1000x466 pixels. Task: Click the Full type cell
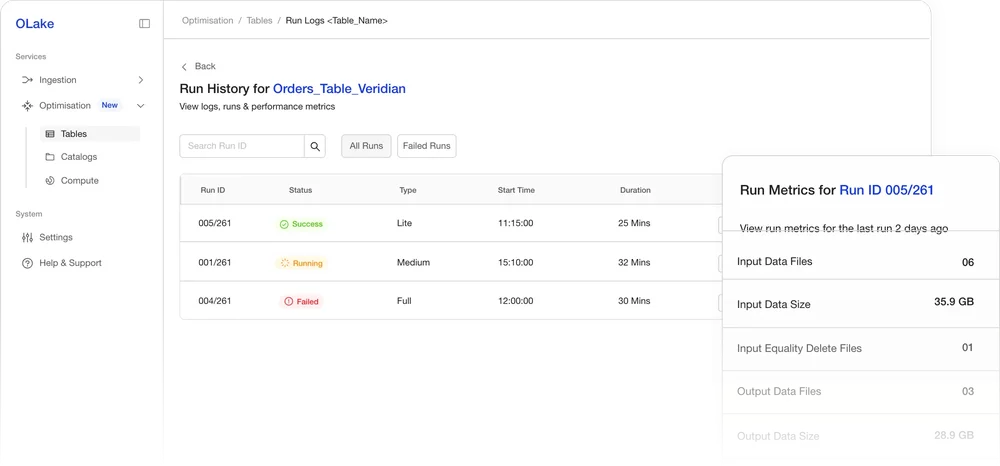pyautogui.click(x=404, y=301)
